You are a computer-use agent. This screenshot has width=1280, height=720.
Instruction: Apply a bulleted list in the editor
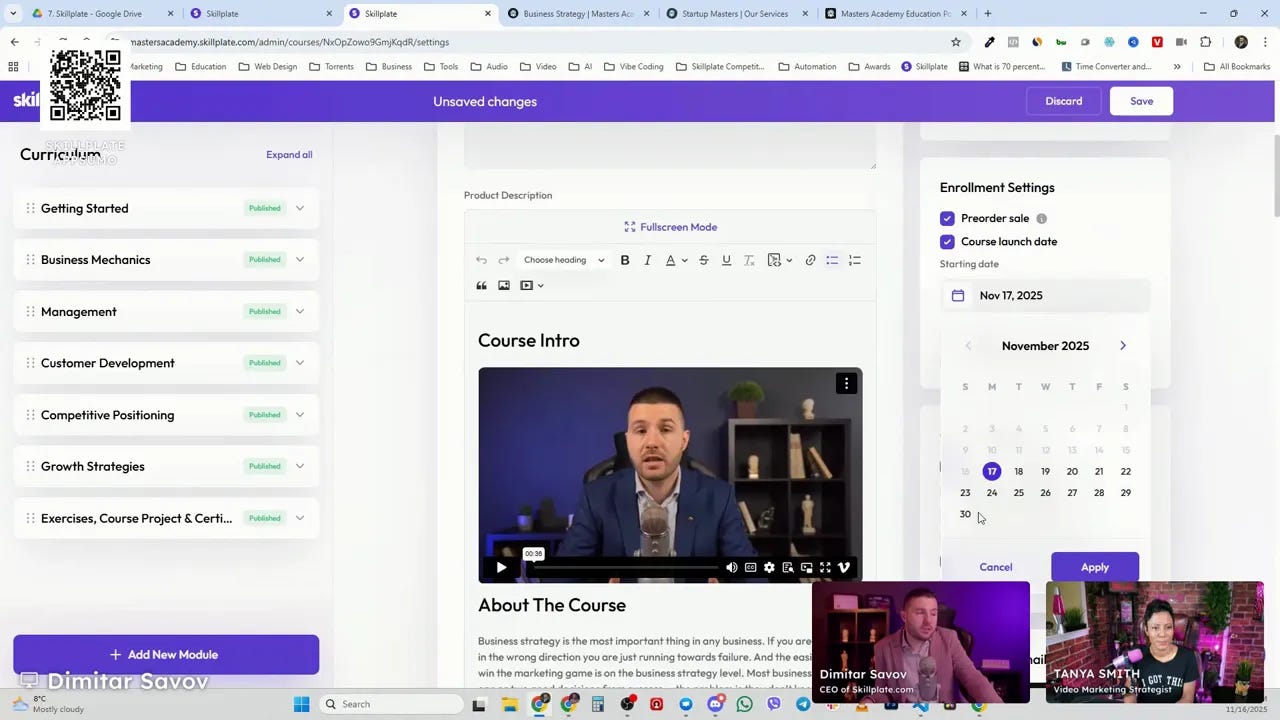tap(832, 260)
